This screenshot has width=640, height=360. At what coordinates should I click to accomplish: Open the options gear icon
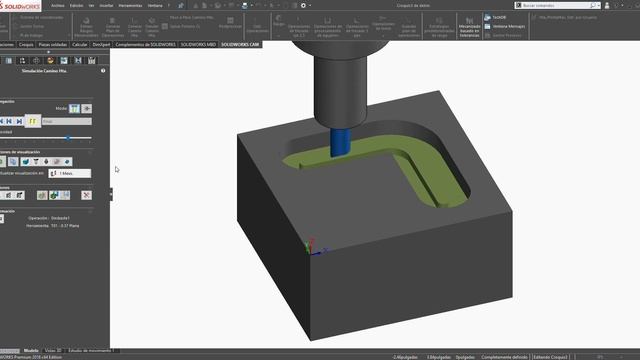click(303, 6)
